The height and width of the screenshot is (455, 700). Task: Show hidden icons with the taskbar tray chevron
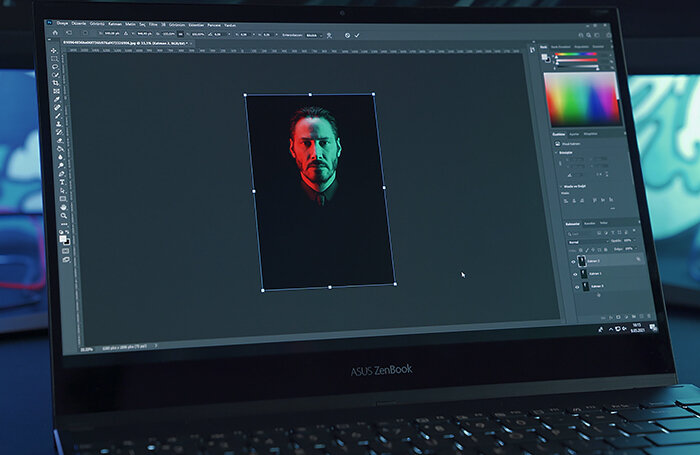pyautogui.click(x=610, y=329)
